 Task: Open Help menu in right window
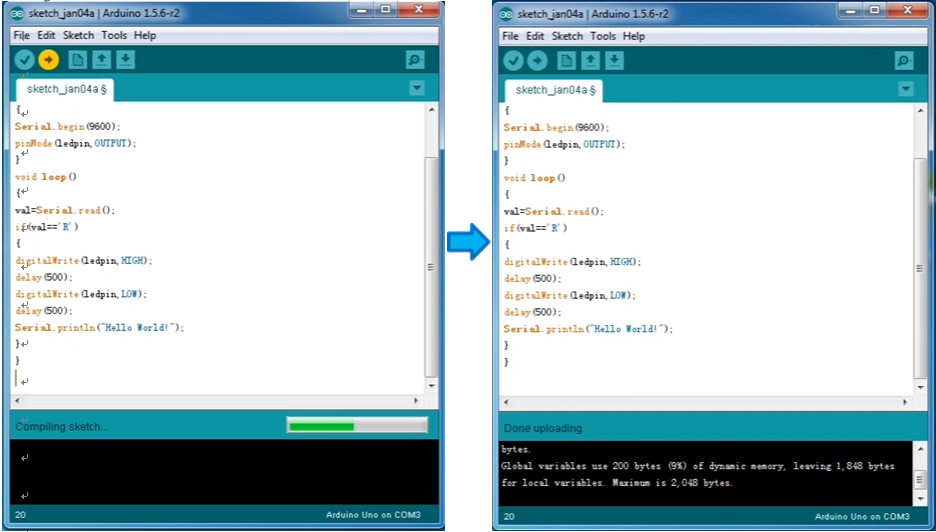point(634,36)
